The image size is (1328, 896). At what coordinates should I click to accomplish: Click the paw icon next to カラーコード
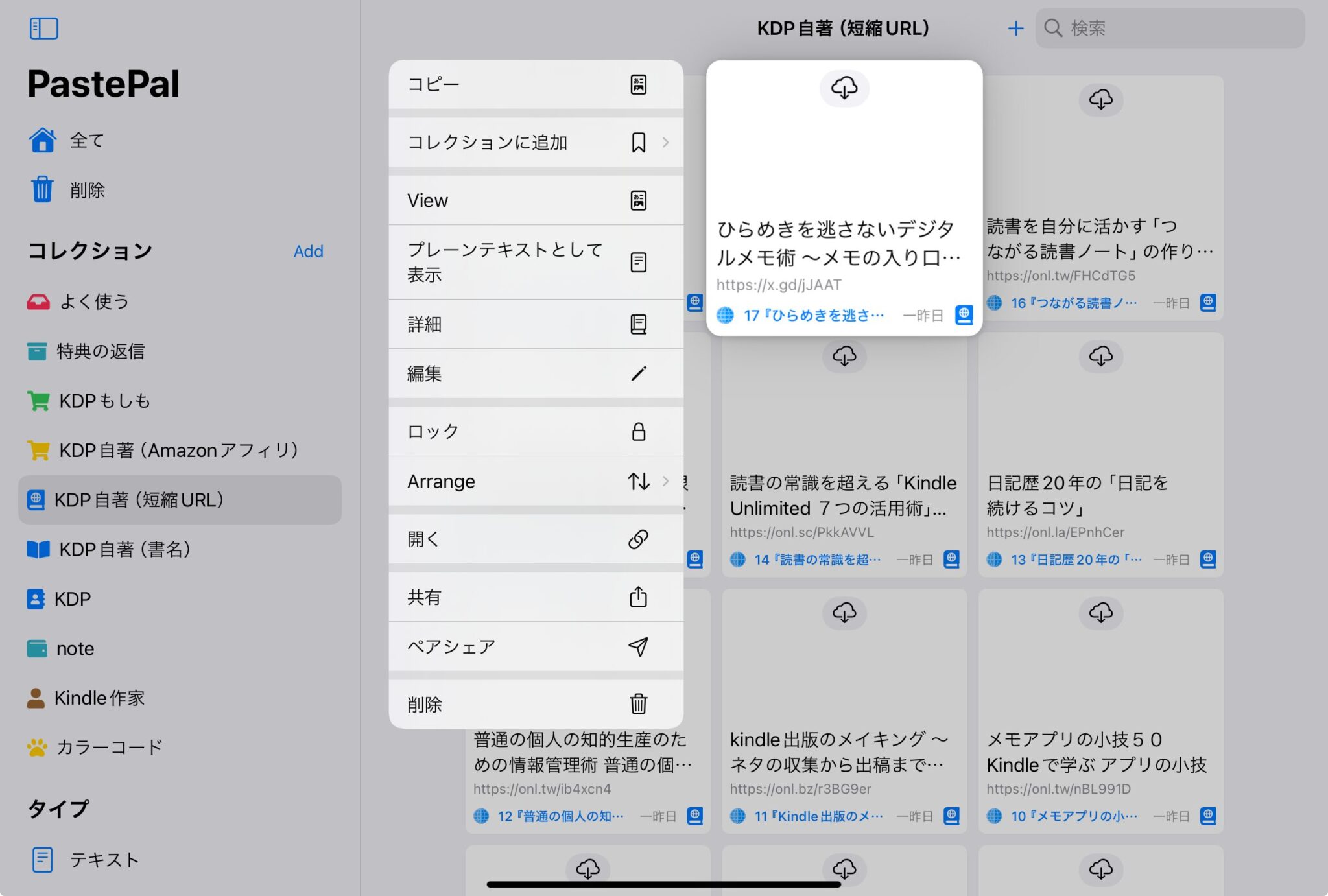pos(39,747)
